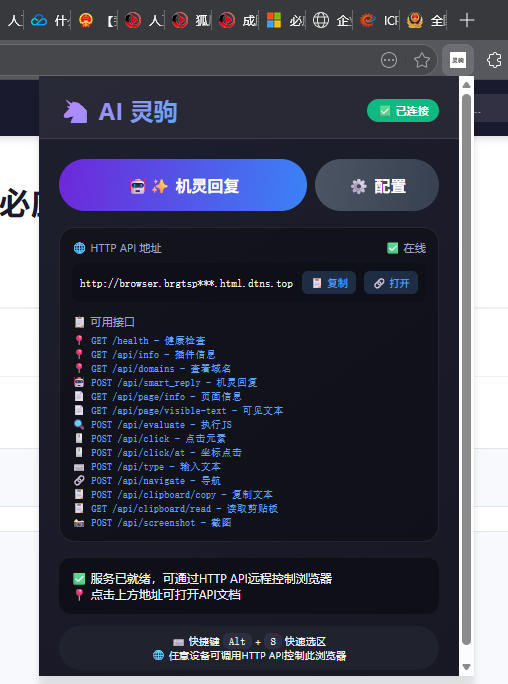
Task: Click the pin icon beside 点击上方地址
Action: coord(79,595)
